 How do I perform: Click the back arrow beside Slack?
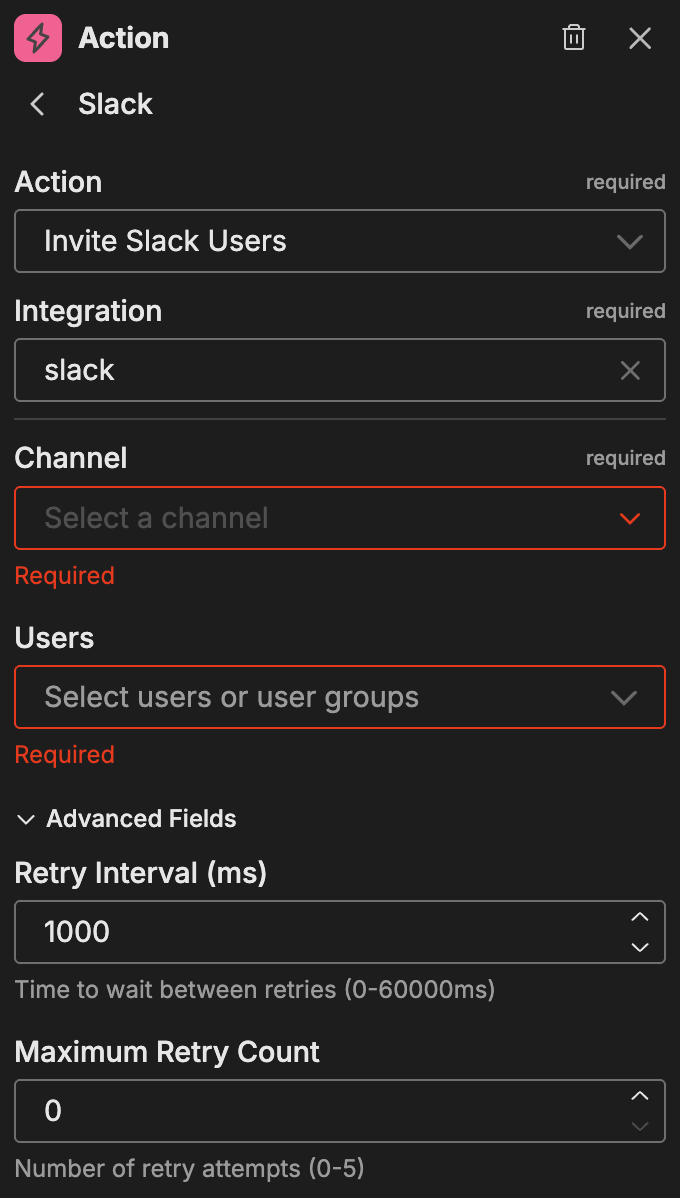pyautogui.click(x=36, y=103)
